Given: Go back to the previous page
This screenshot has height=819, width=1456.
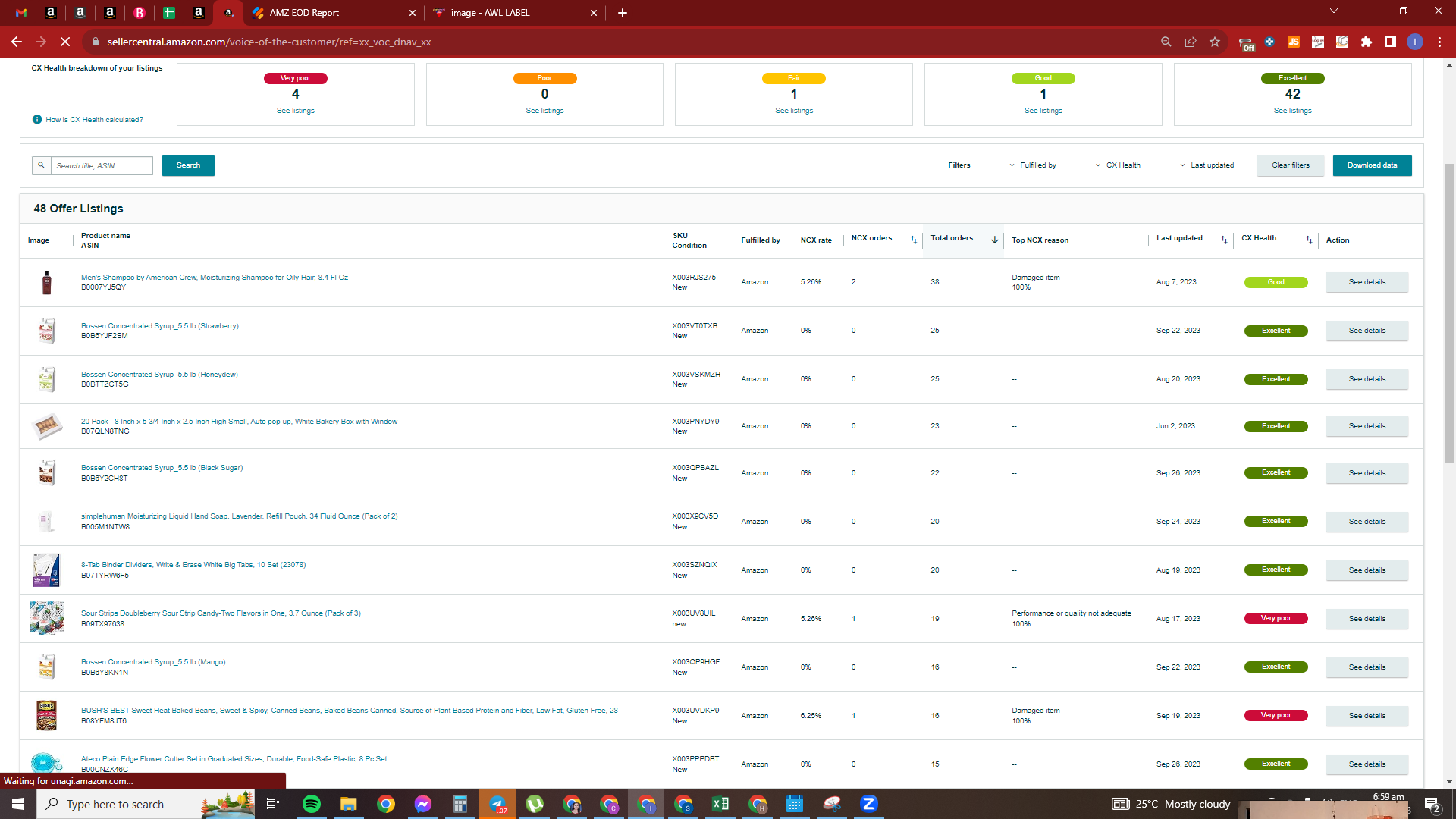Looking at the screenshot, I should pos(16,42).
